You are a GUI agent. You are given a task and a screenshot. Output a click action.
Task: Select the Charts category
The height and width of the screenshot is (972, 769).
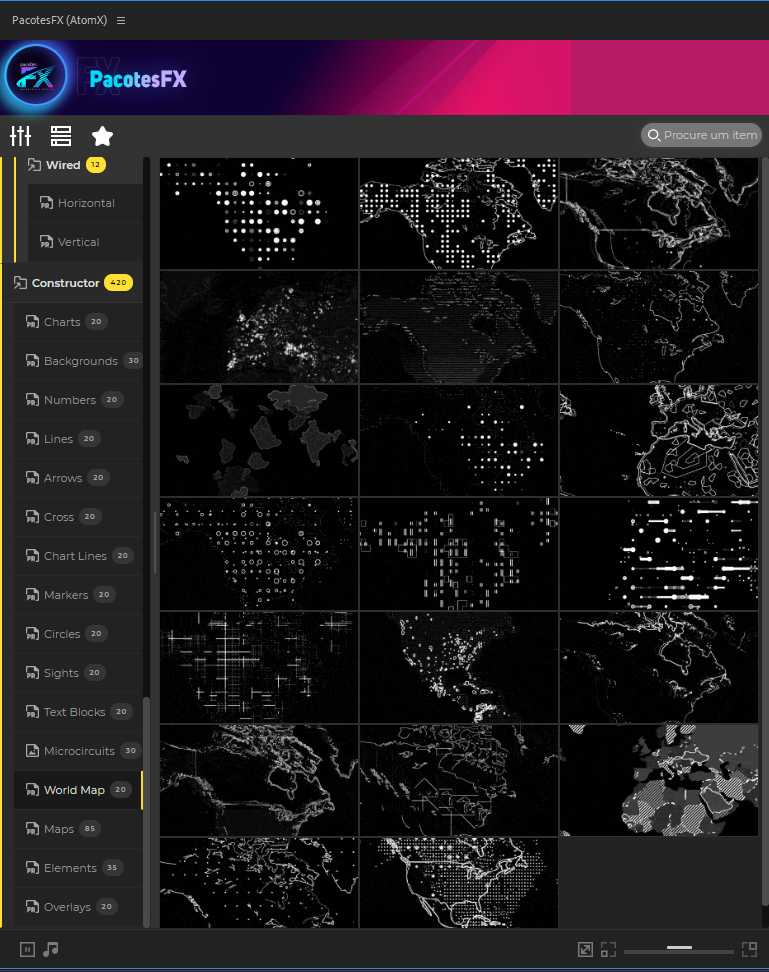(62, 322)
